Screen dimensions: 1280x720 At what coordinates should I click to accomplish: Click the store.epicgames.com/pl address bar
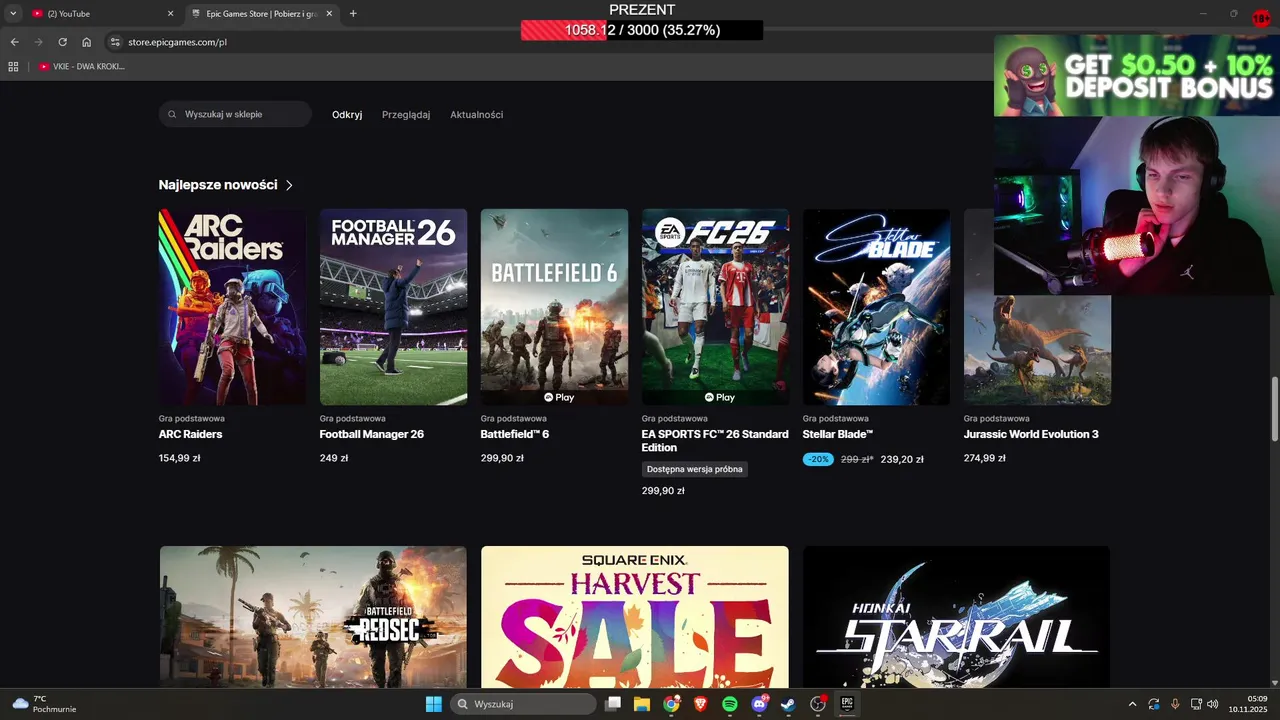coord(178,43)
